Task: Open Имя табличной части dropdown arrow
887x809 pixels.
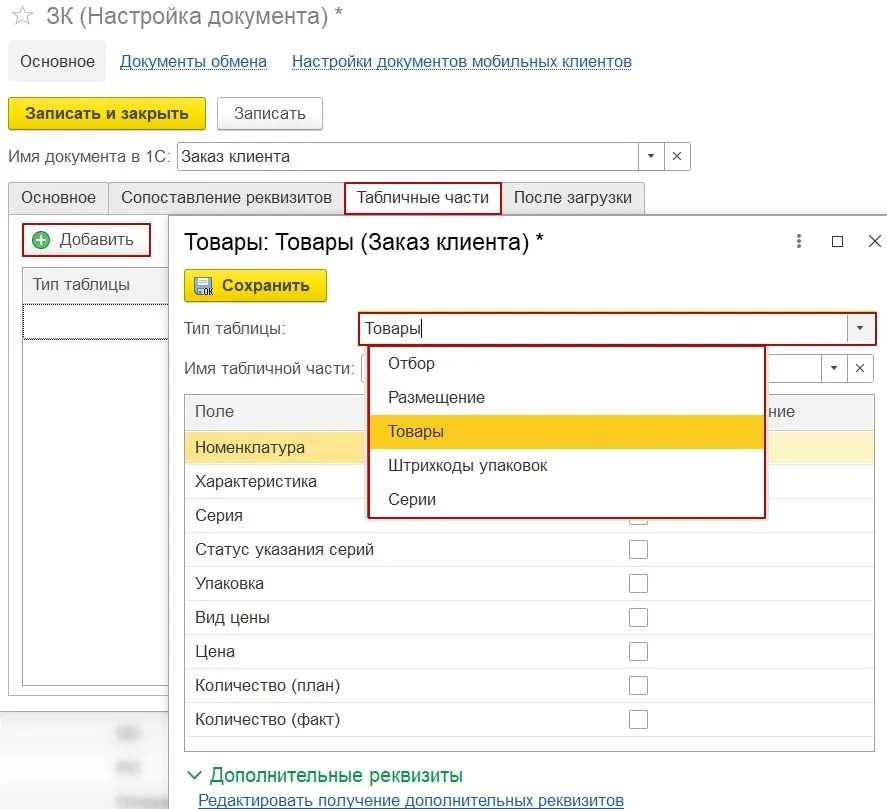Action: point(834,368)
